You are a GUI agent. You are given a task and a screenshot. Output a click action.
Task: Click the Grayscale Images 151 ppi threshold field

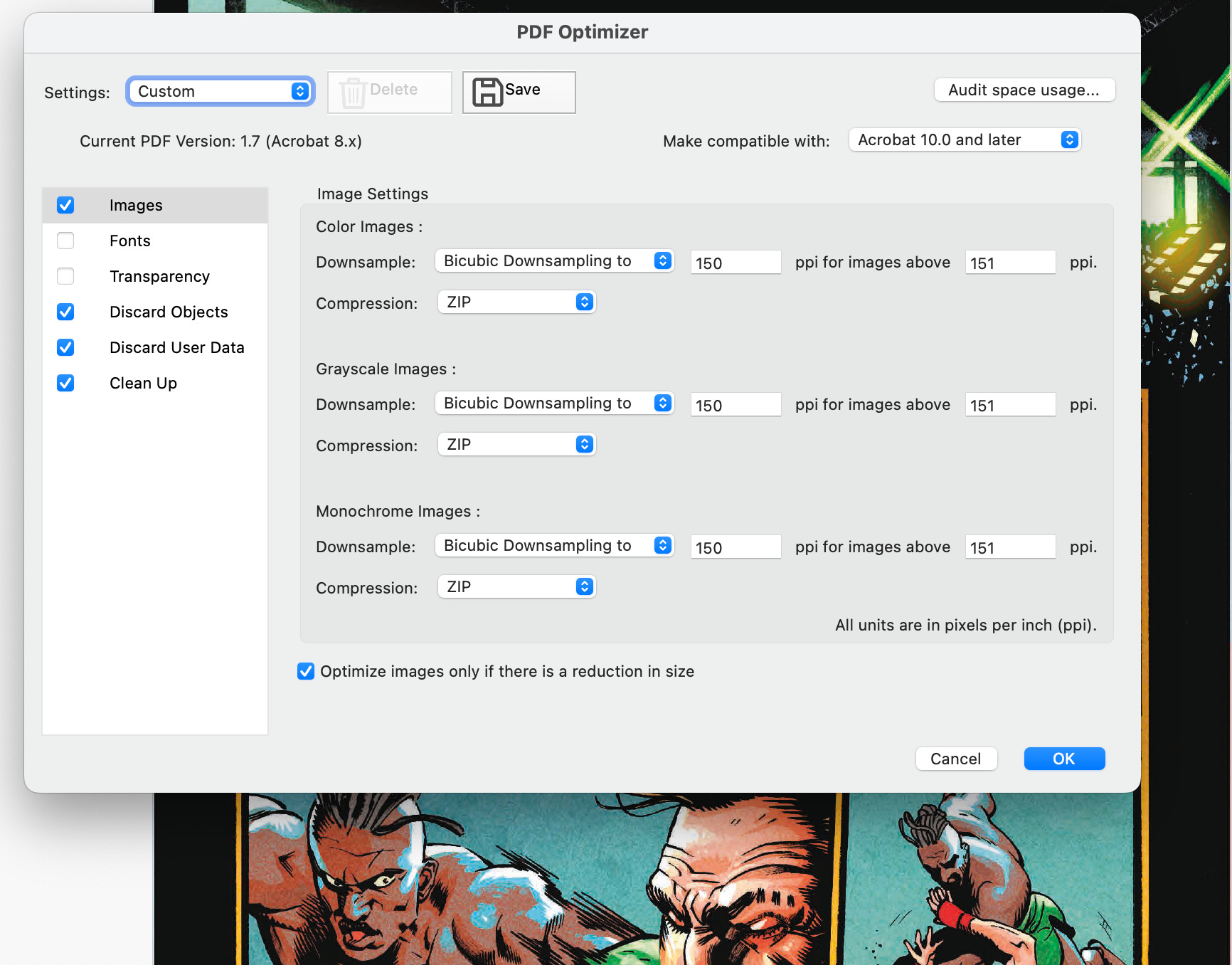click(x=1010, y=405)
